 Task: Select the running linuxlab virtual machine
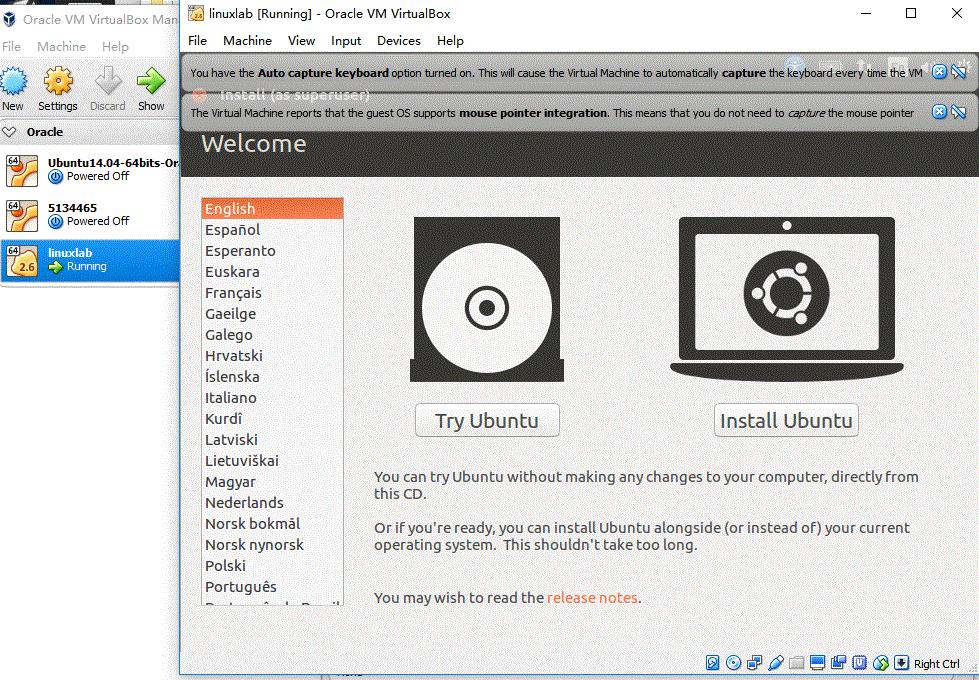(90, 260)
